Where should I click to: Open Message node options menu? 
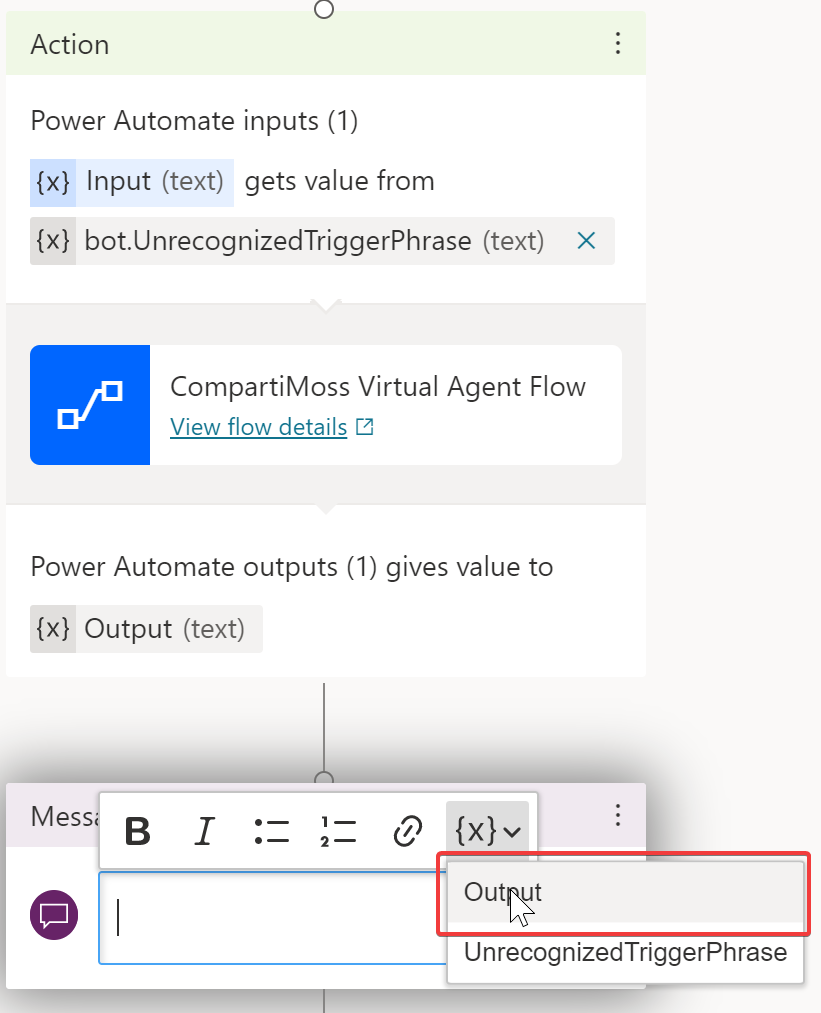point(618,815)
